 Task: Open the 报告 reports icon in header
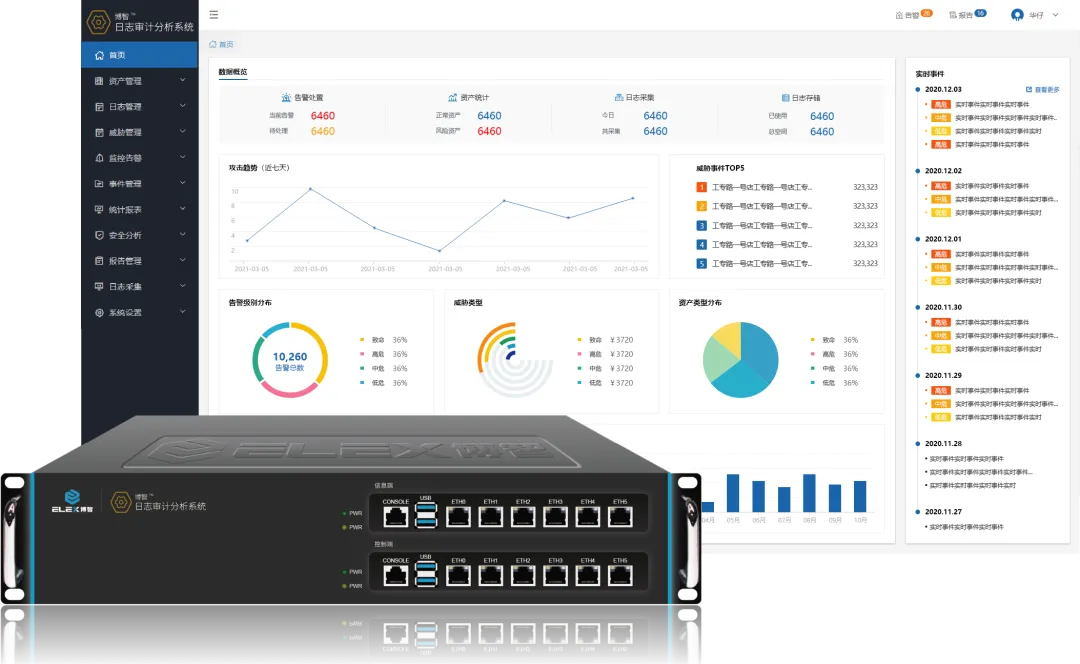point(953,16)
